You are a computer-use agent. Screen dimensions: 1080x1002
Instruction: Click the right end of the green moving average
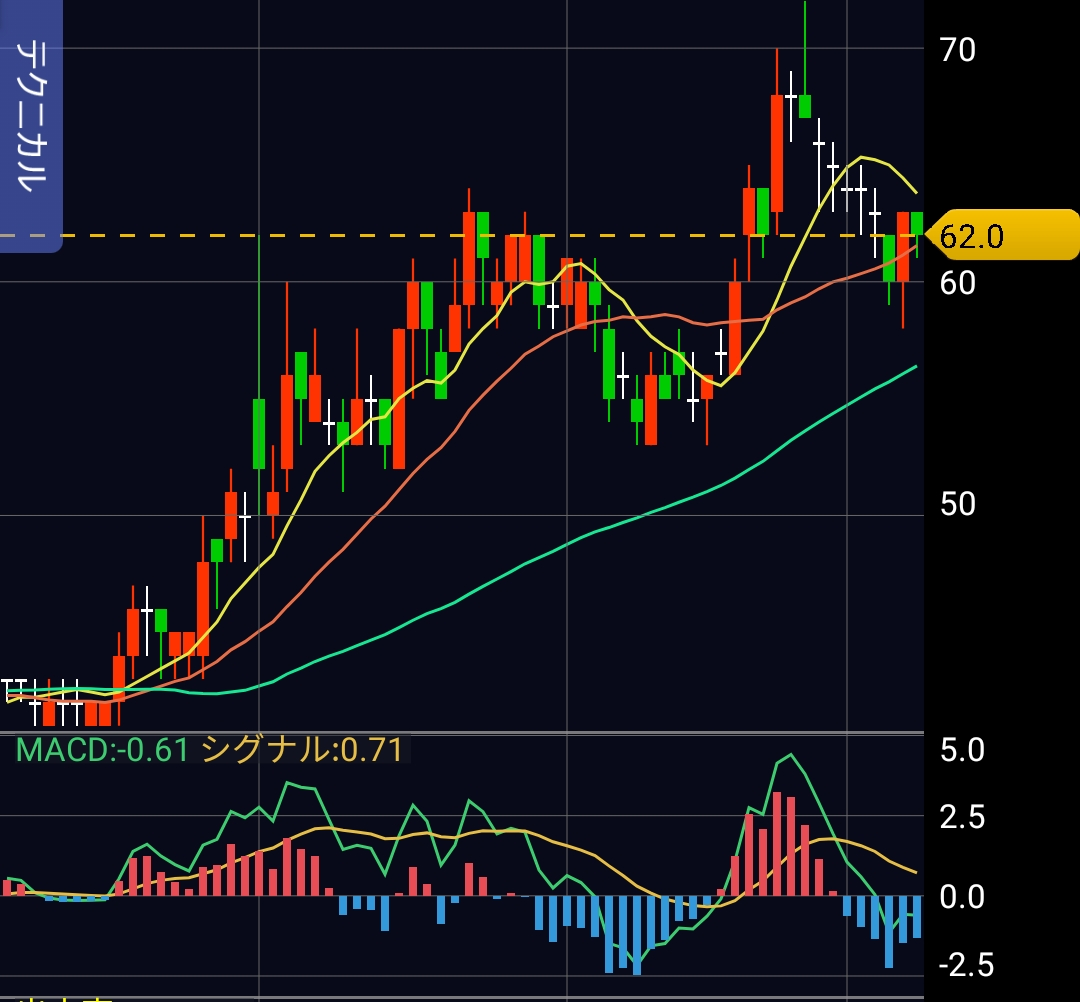point(914,368)
